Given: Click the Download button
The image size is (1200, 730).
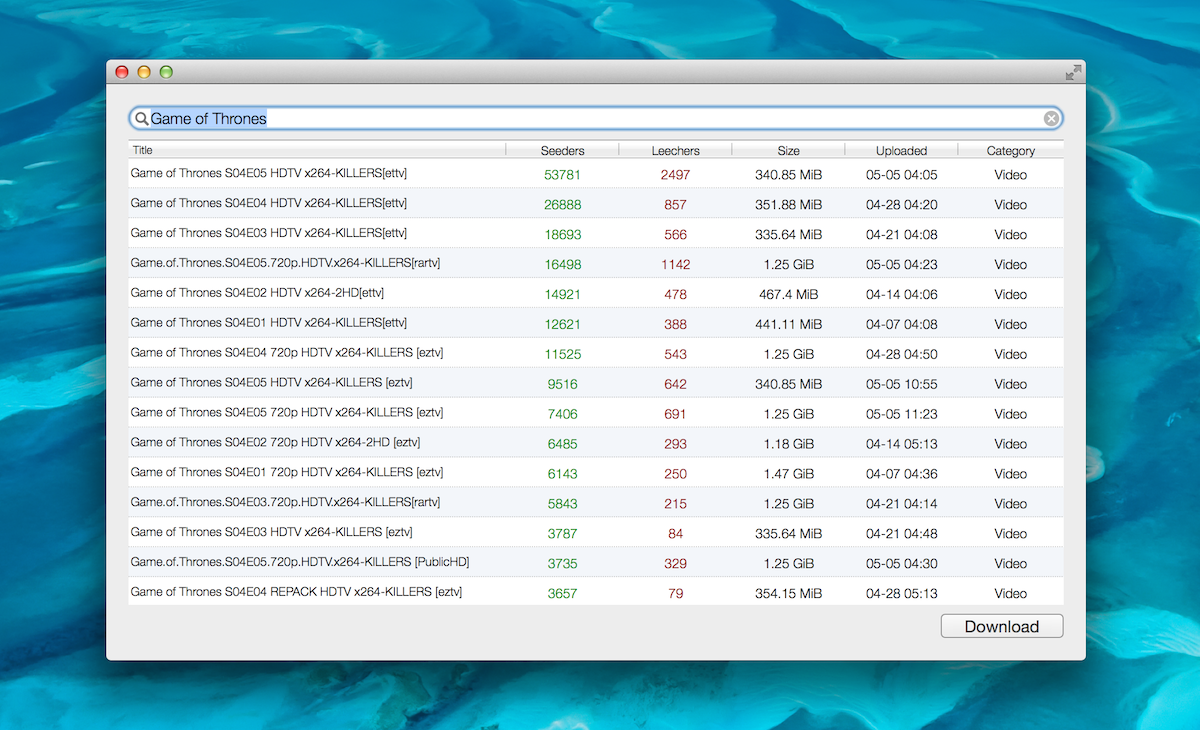Looking at the screenshot, I should pos(1002,627).
